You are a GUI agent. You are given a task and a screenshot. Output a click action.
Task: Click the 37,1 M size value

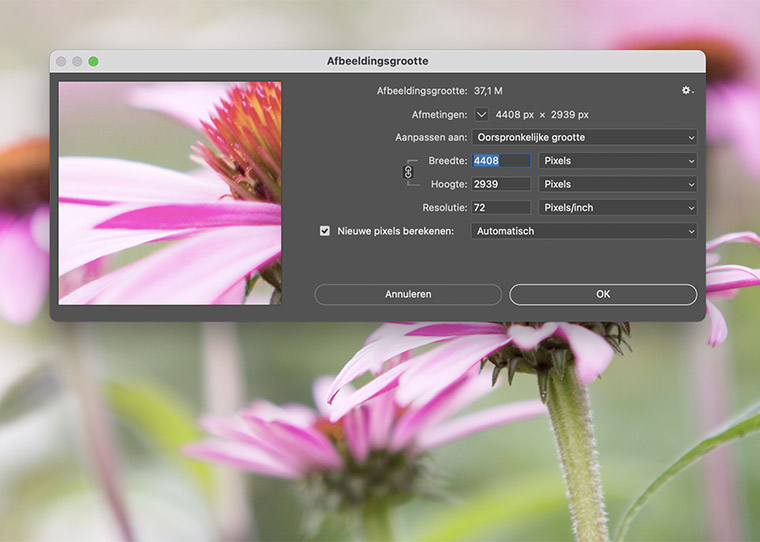point(488,91)
